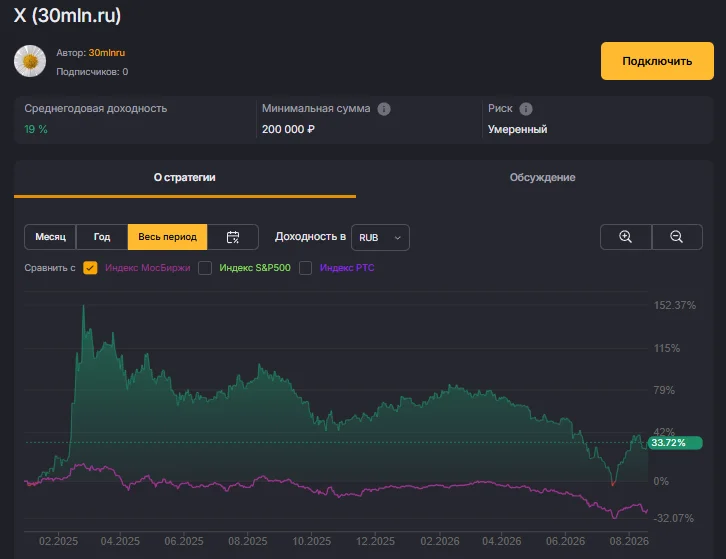Click the 10.2025 axis label
Image resolution: width=726 pixels, height=559 pixels.
point(311,541)
